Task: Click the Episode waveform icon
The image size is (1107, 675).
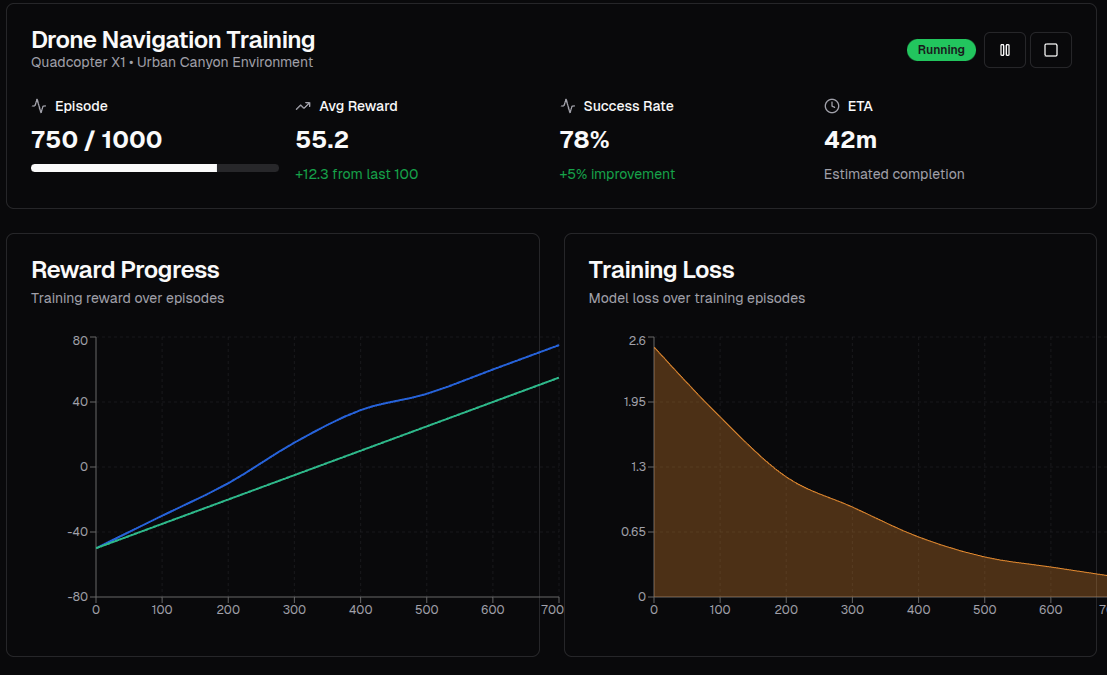Action: (x=38, y=105)
